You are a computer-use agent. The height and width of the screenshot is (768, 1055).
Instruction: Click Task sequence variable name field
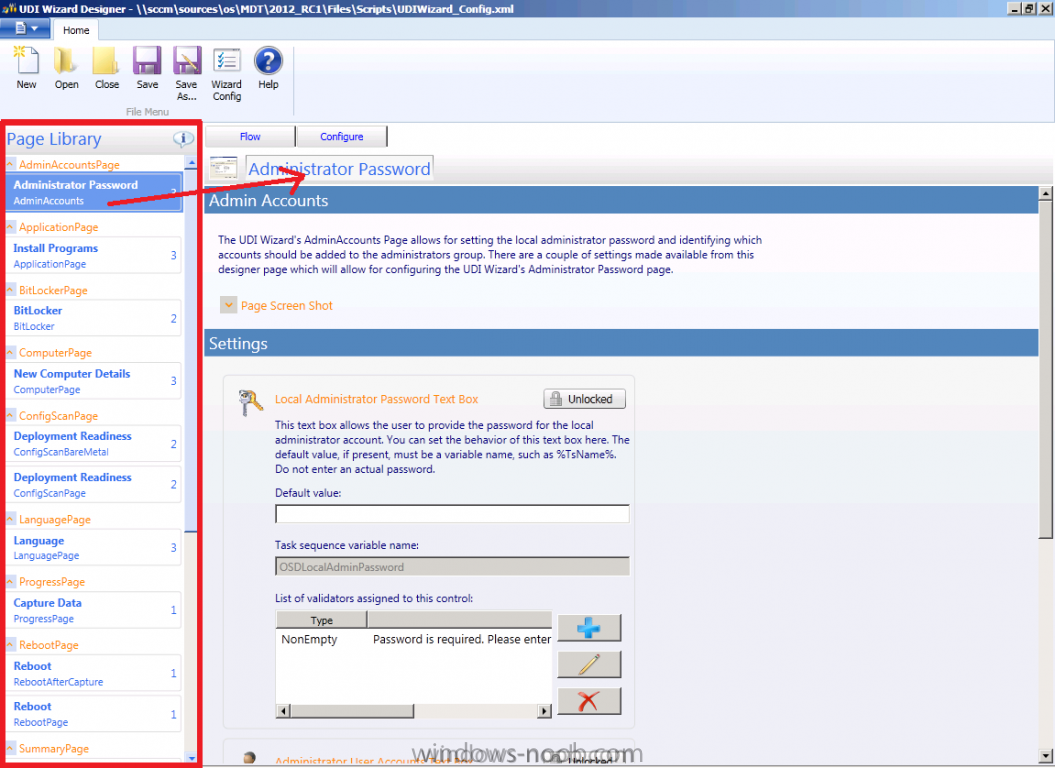(x=452, y=567)
